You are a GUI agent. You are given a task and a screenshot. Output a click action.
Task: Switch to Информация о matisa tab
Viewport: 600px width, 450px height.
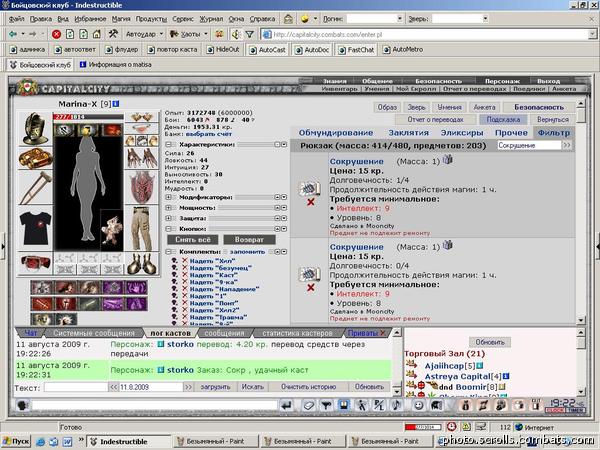(116, 65)
